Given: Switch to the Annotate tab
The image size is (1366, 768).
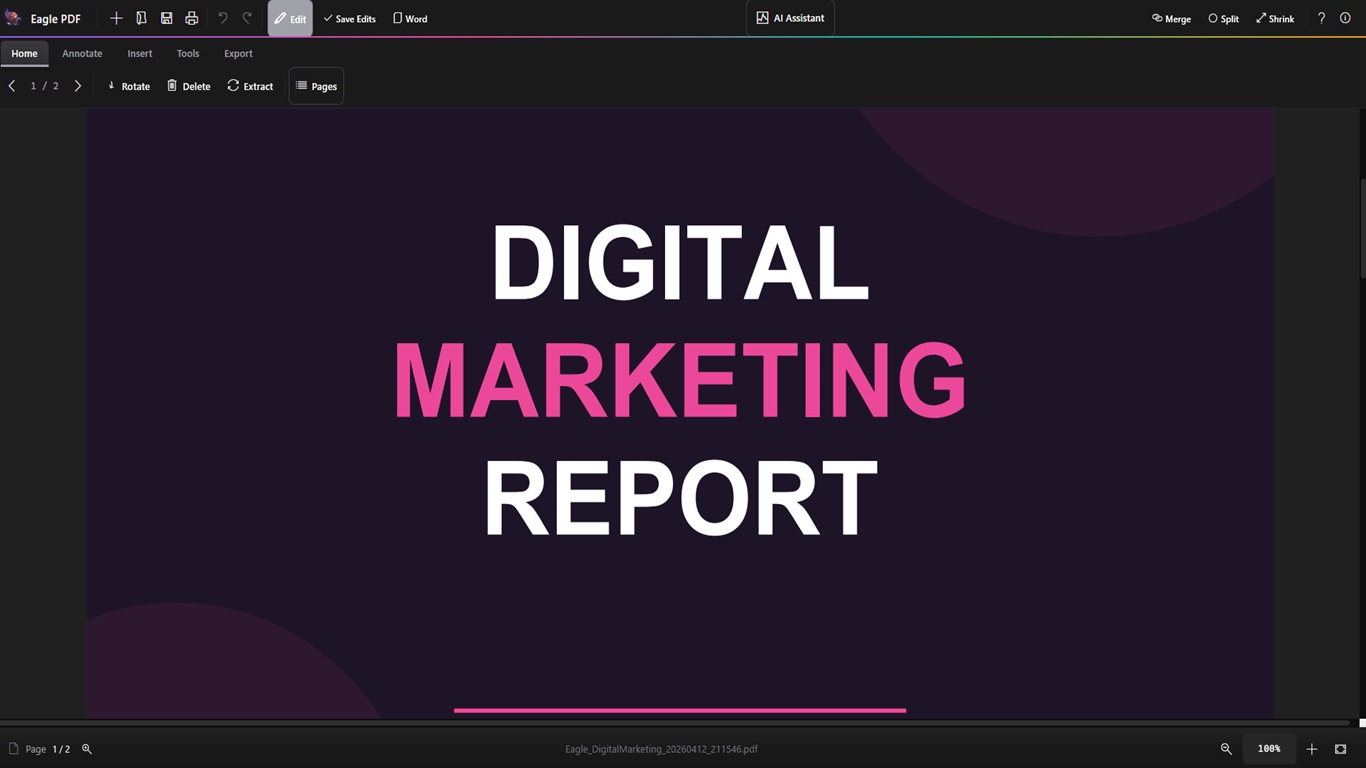Looking at the screenshot, I should pyautogui.click(x=82, y=54).
